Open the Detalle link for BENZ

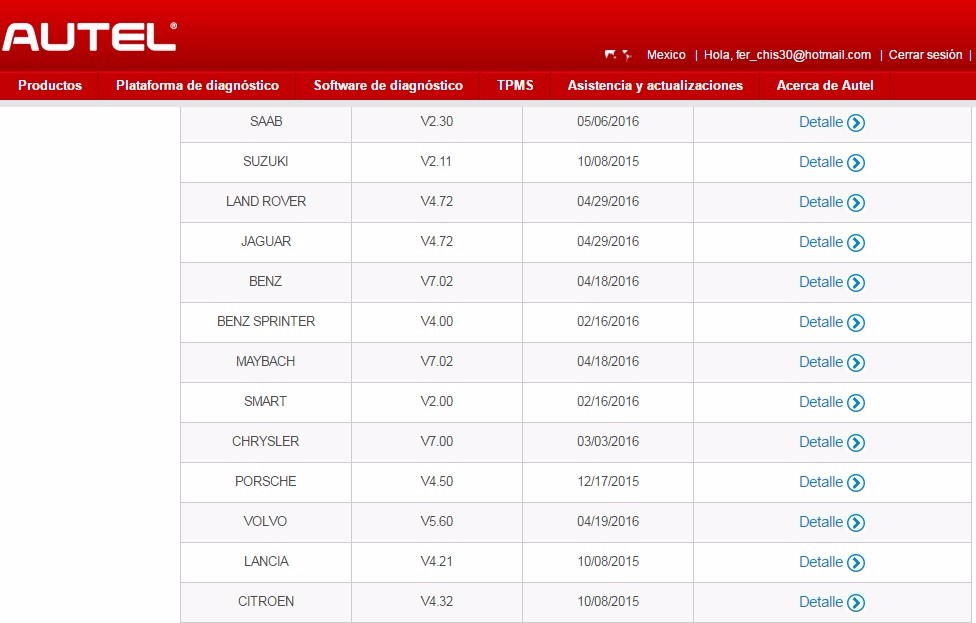(x=821, y=282)
